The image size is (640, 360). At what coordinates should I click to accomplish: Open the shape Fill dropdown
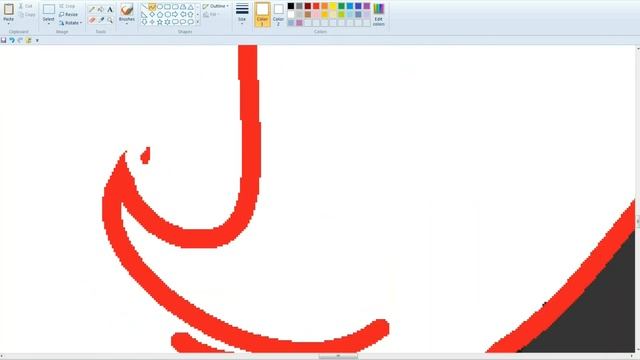pyautogui.click(x=211, y=14)
